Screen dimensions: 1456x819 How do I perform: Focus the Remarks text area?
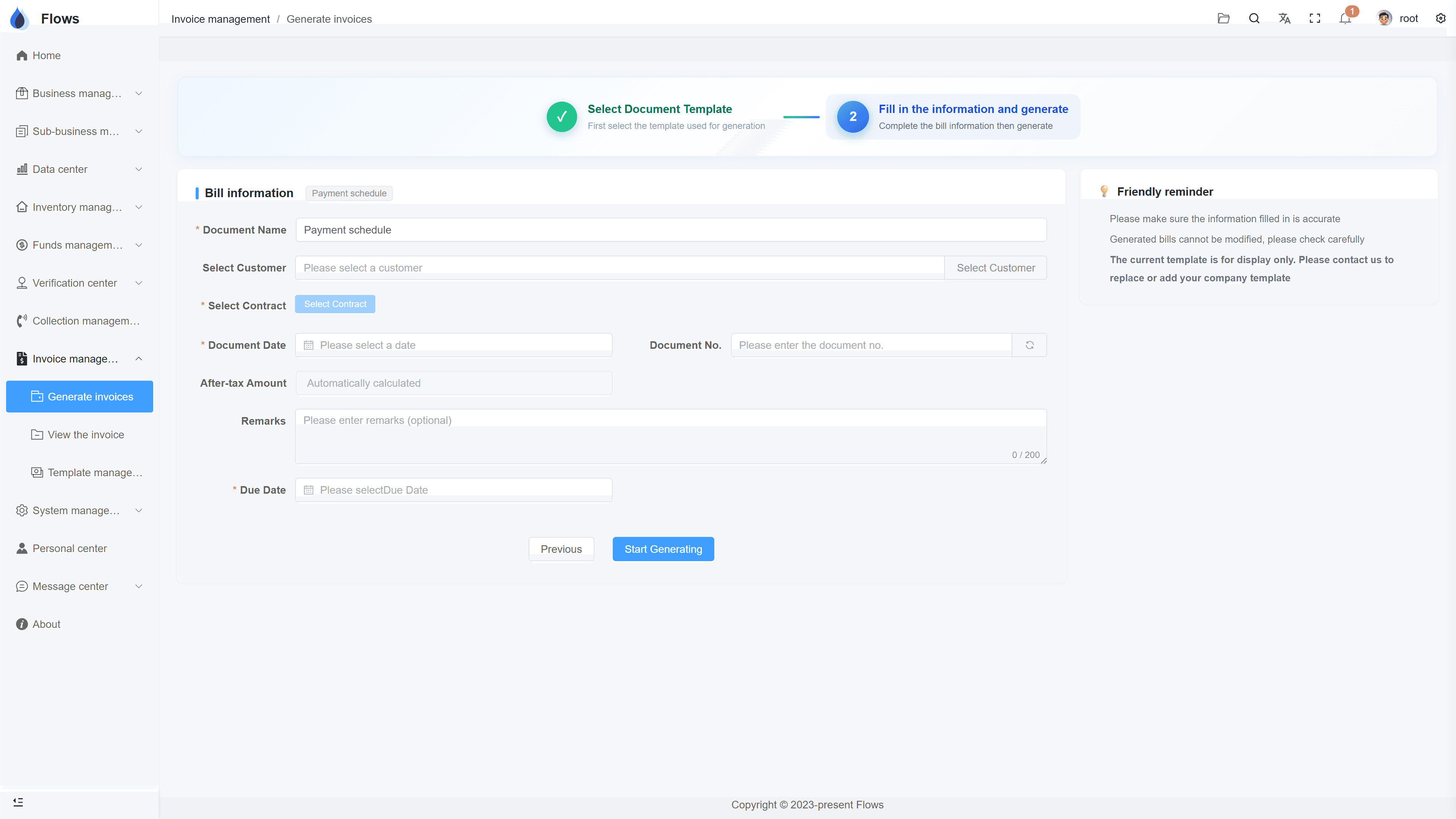point(671,436)
